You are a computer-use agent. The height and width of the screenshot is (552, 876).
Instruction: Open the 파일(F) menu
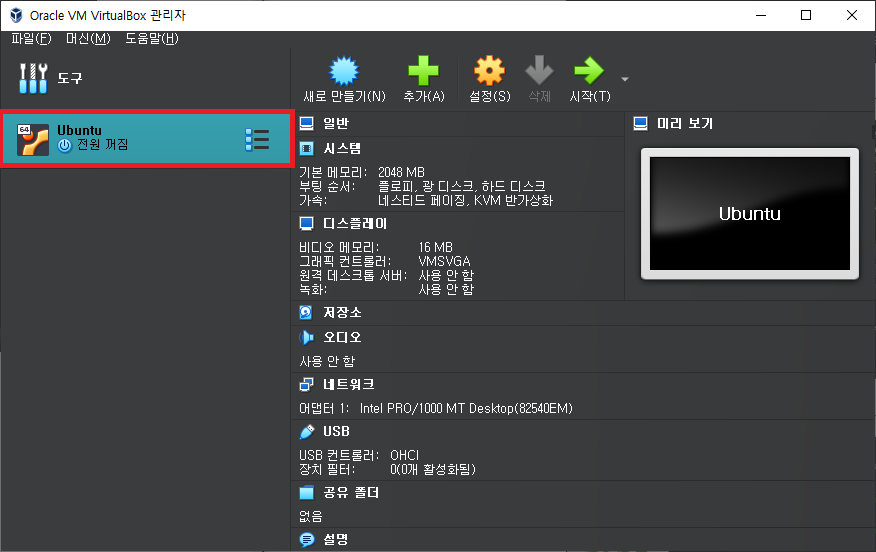pos(31,39)
